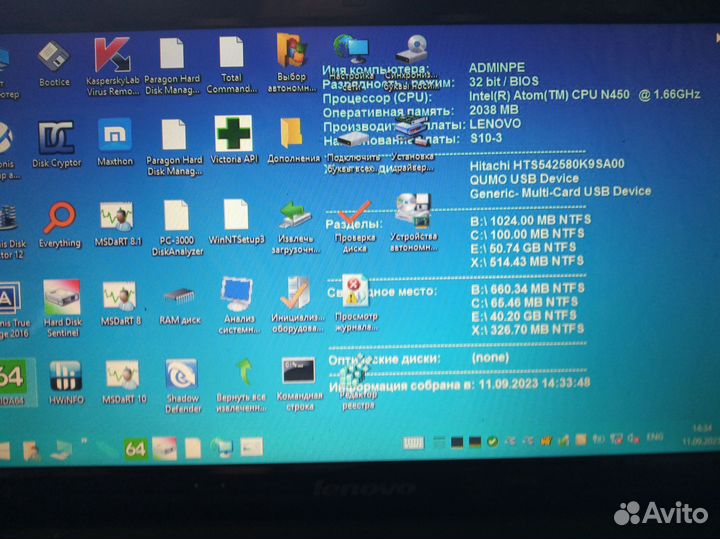720x539 pixels.
Task: Run Проверка диска disk check icon
Action: pyautogui.click(x=354, y=227)
